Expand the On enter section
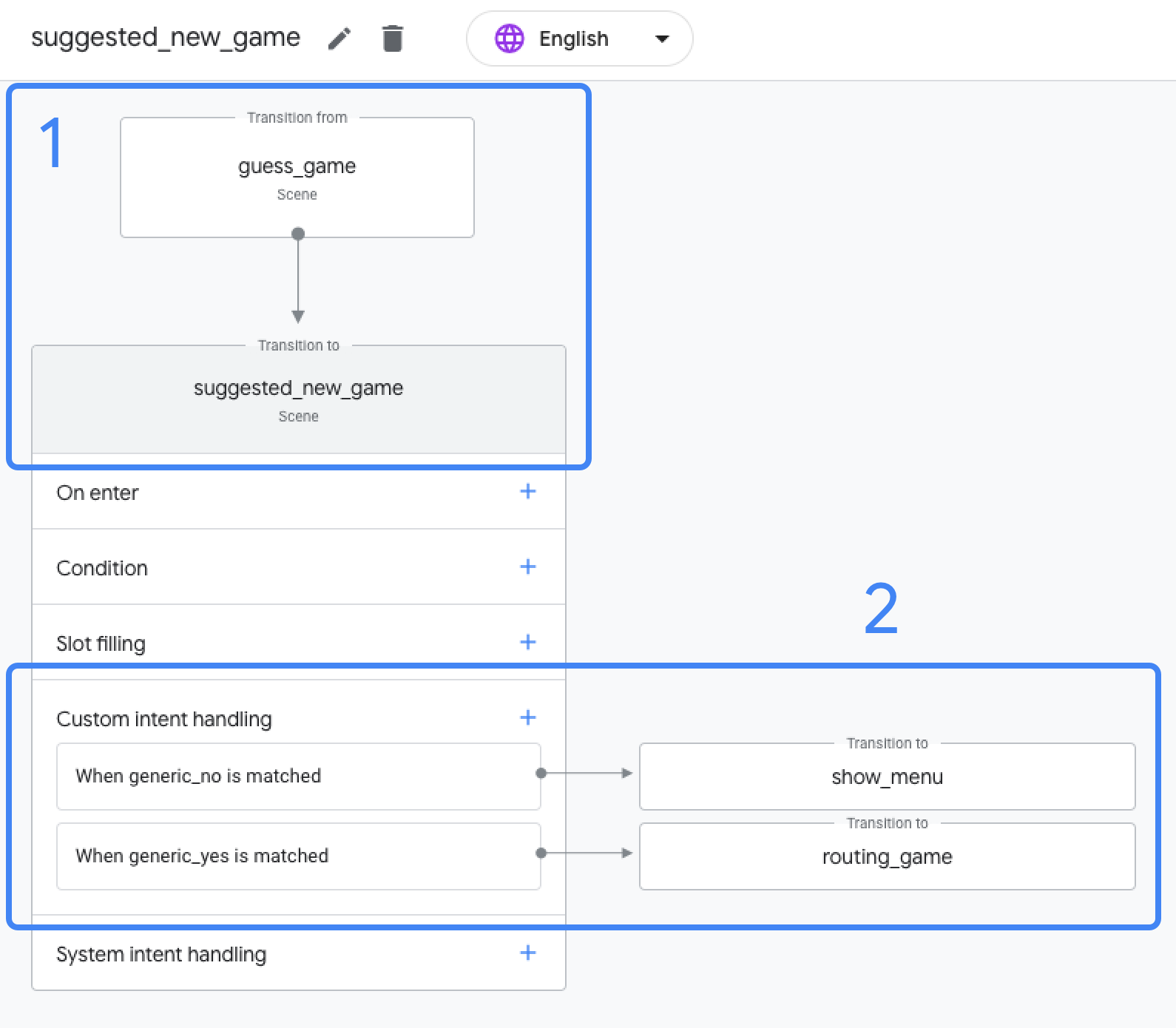The height and width of the screenshot is (1028, 1176). click(98, 493)
